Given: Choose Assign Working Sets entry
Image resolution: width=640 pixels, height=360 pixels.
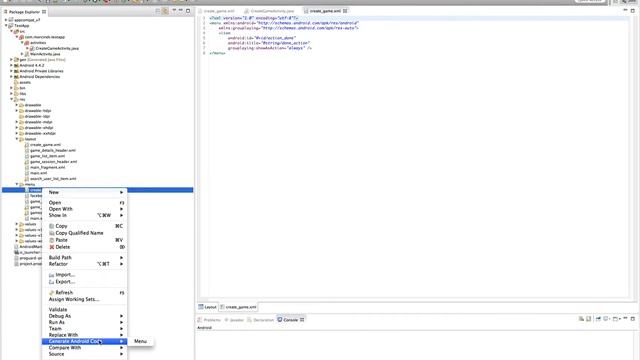Looking at the screenshot, I should (x=85, y=299).
